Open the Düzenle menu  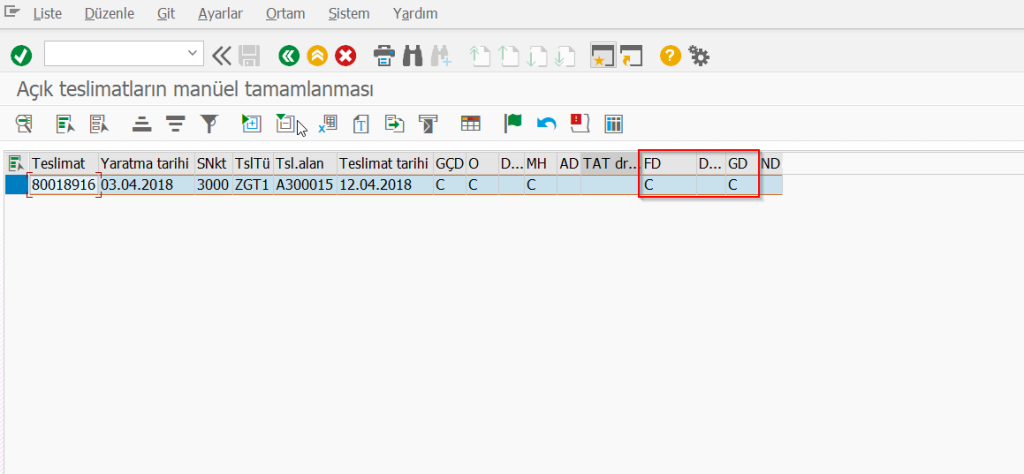tap(109, 13)
